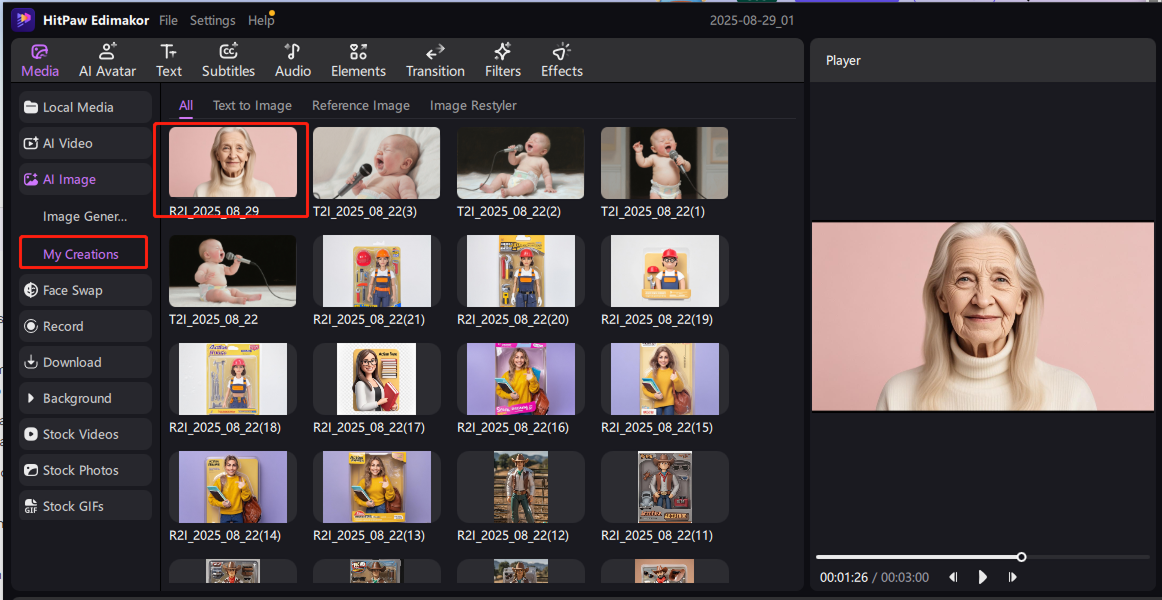
Task: Switch to Image Restyler tab
Action: 473,105
